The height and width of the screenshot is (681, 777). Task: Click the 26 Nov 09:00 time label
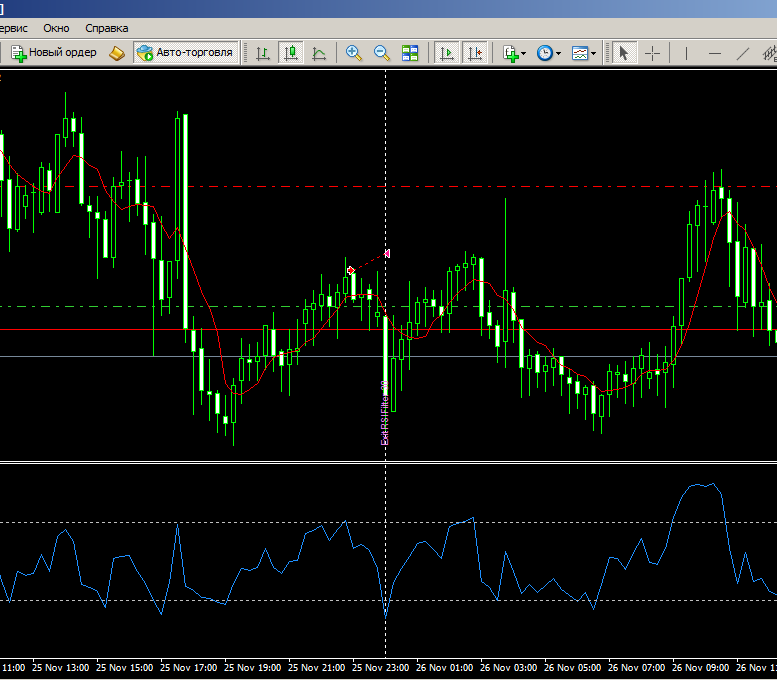[x=700, y=668]
